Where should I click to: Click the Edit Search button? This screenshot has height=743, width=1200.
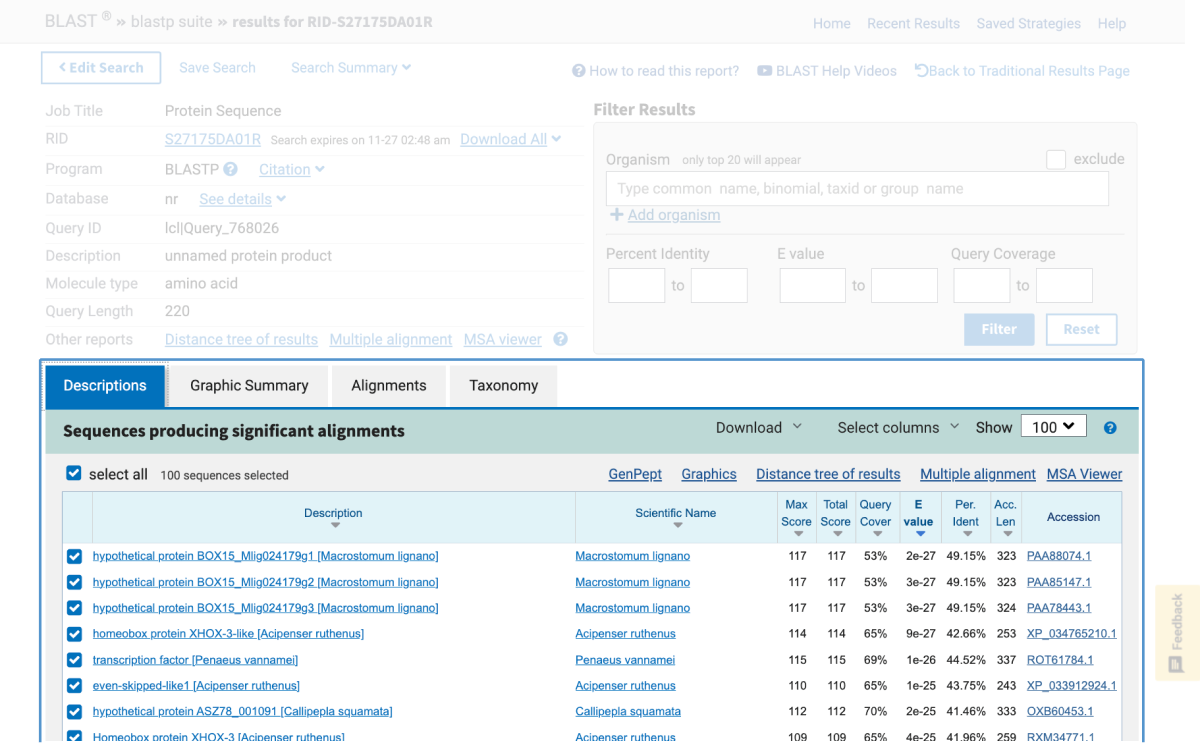[101, 68]
